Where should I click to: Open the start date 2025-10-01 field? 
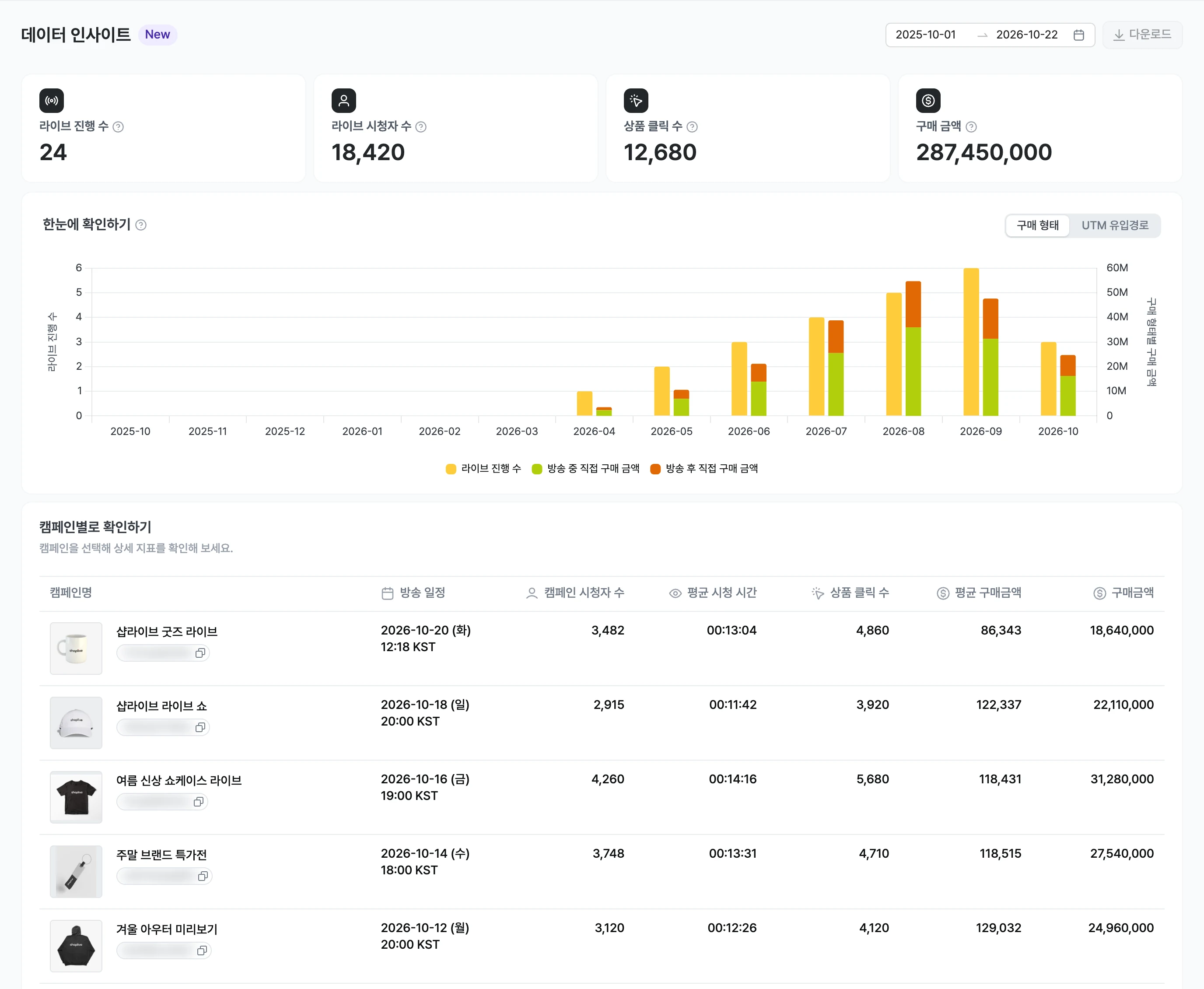pyautogui.click(x=925, y=35)
